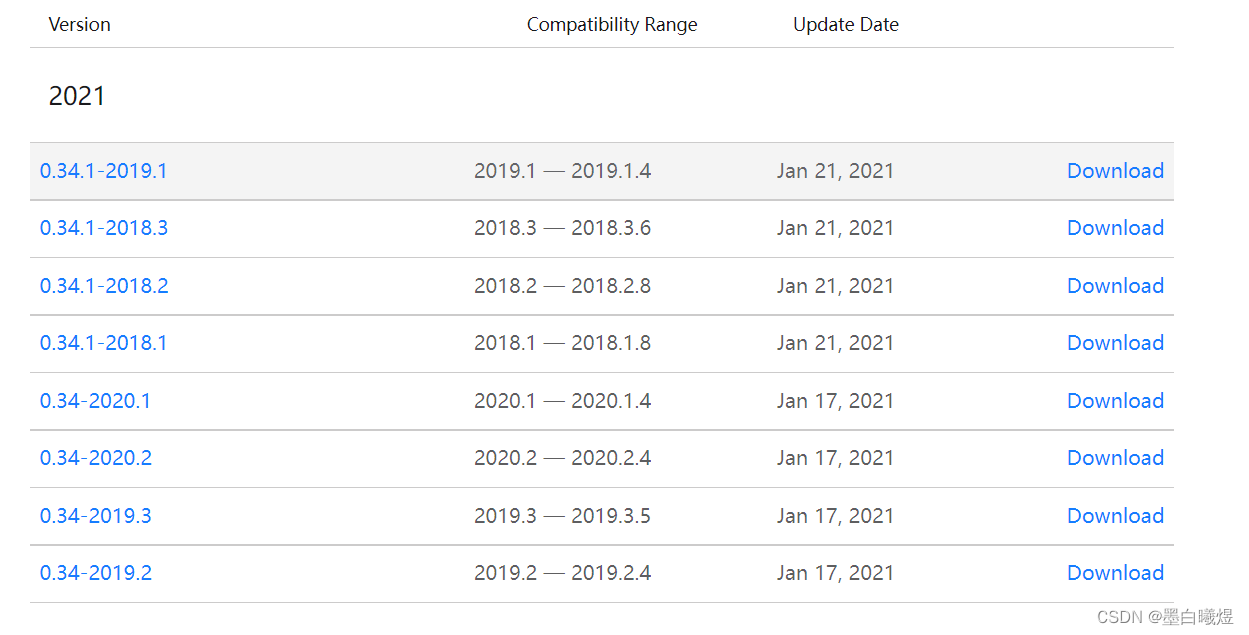Click the Version column header

click(79, 25)
